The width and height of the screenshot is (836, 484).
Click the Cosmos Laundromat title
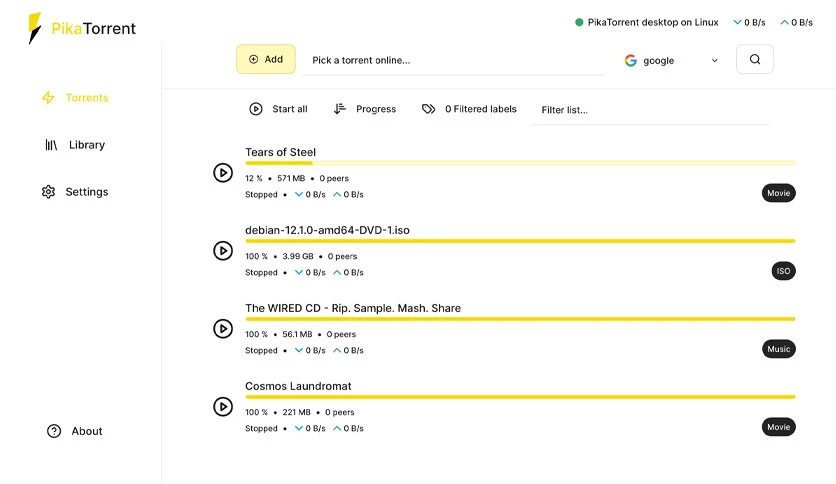pos(298,386)
